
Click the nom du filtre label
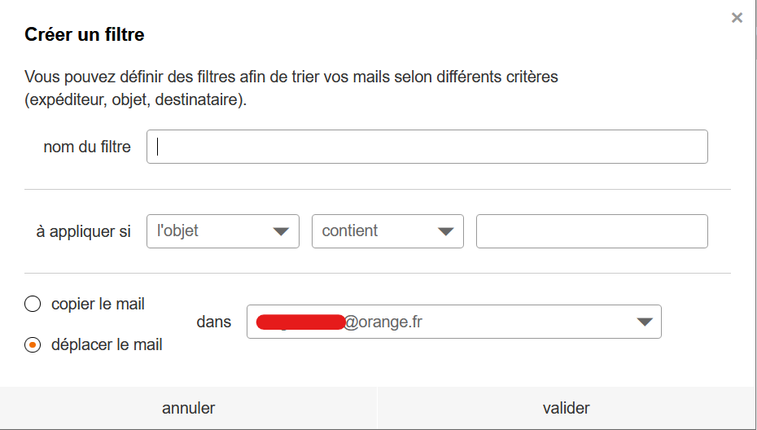[x=87, y=147]
